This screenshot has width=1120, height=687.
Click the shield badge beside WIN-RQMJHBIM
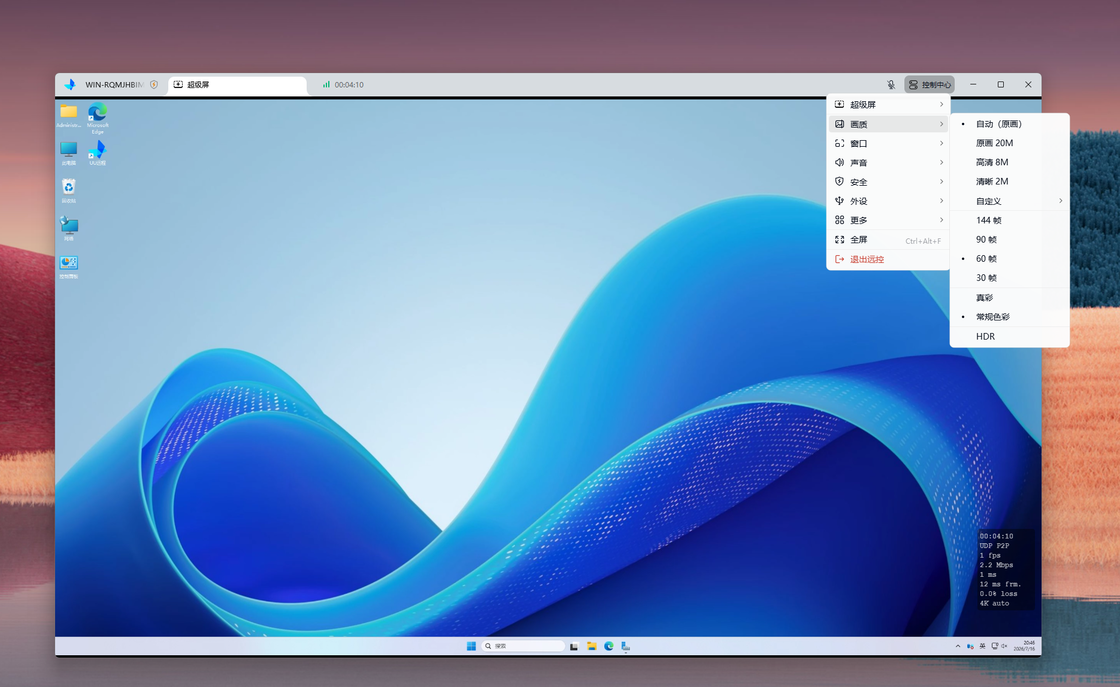pyautogui.click(x=154, y=84)
